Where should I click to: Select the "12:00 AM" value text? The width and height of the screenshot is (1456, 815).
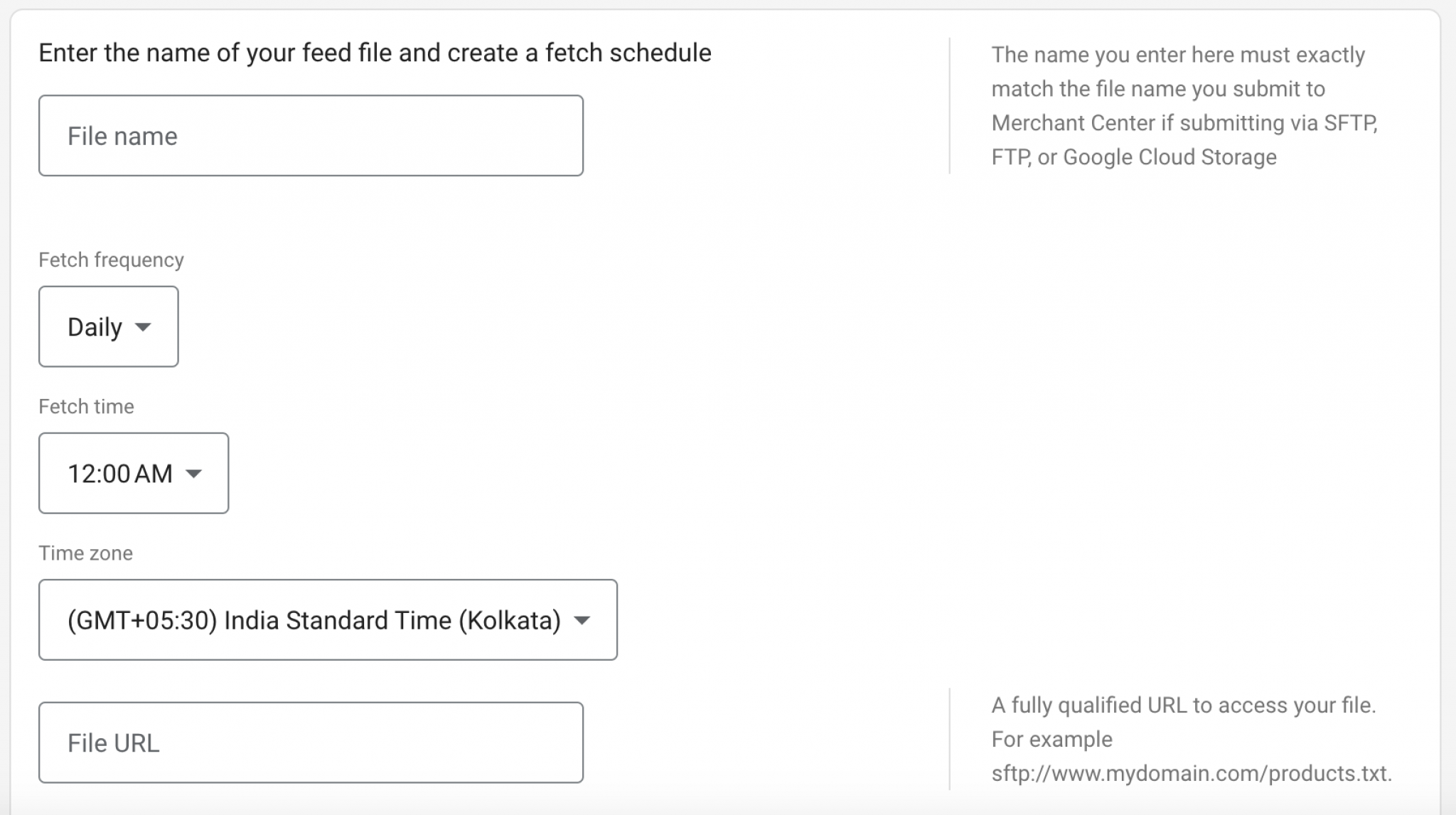(119, 474)
